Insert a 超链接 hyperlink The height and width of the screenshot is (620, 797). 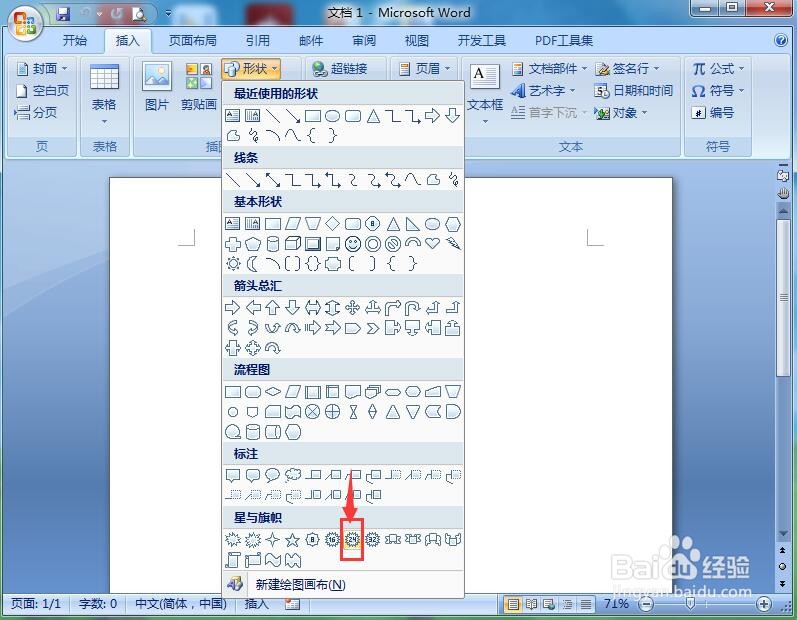pos(340,68)
